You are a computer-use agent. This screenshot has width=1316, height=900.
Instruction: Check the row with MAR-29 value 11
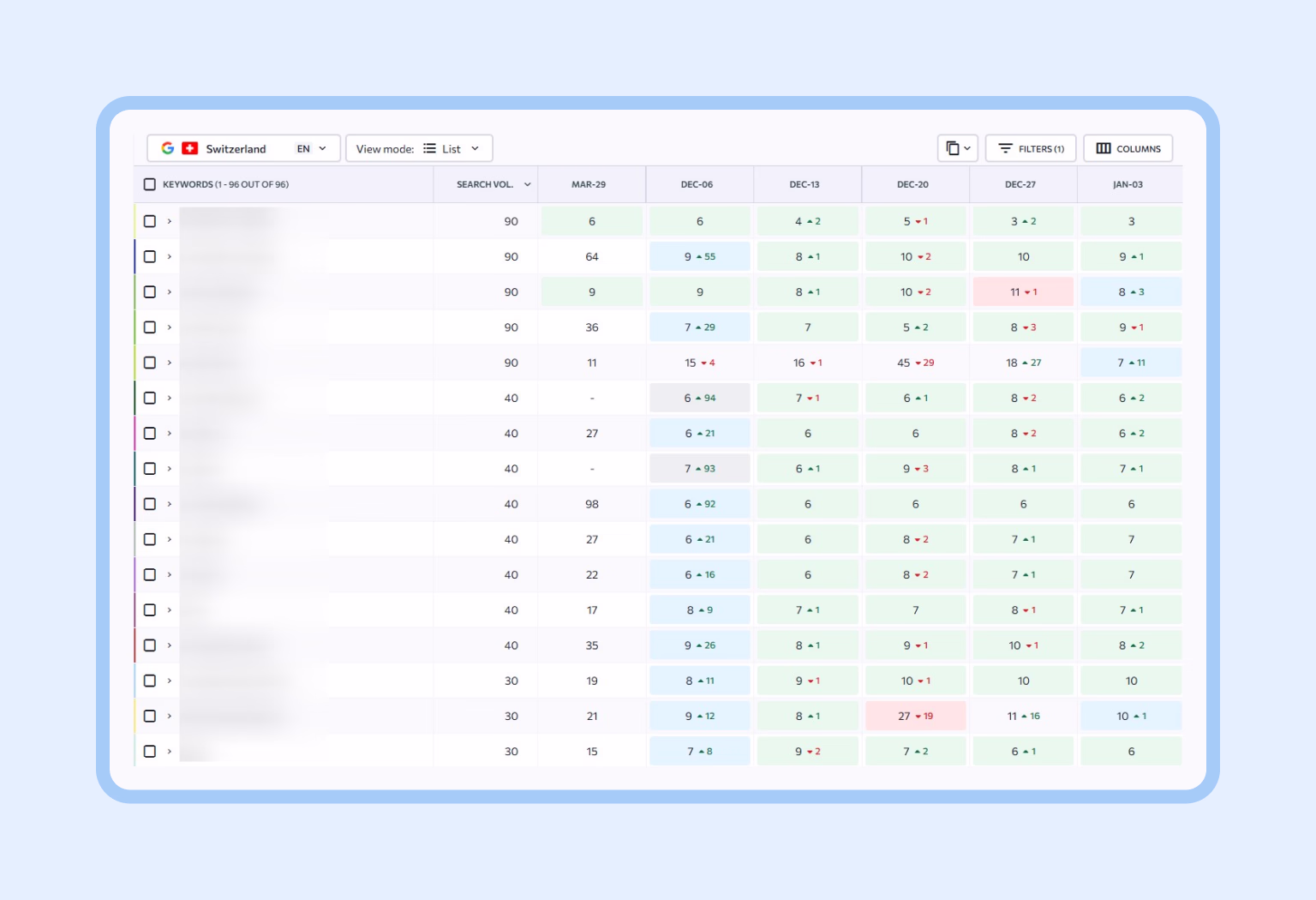point(150,363)
